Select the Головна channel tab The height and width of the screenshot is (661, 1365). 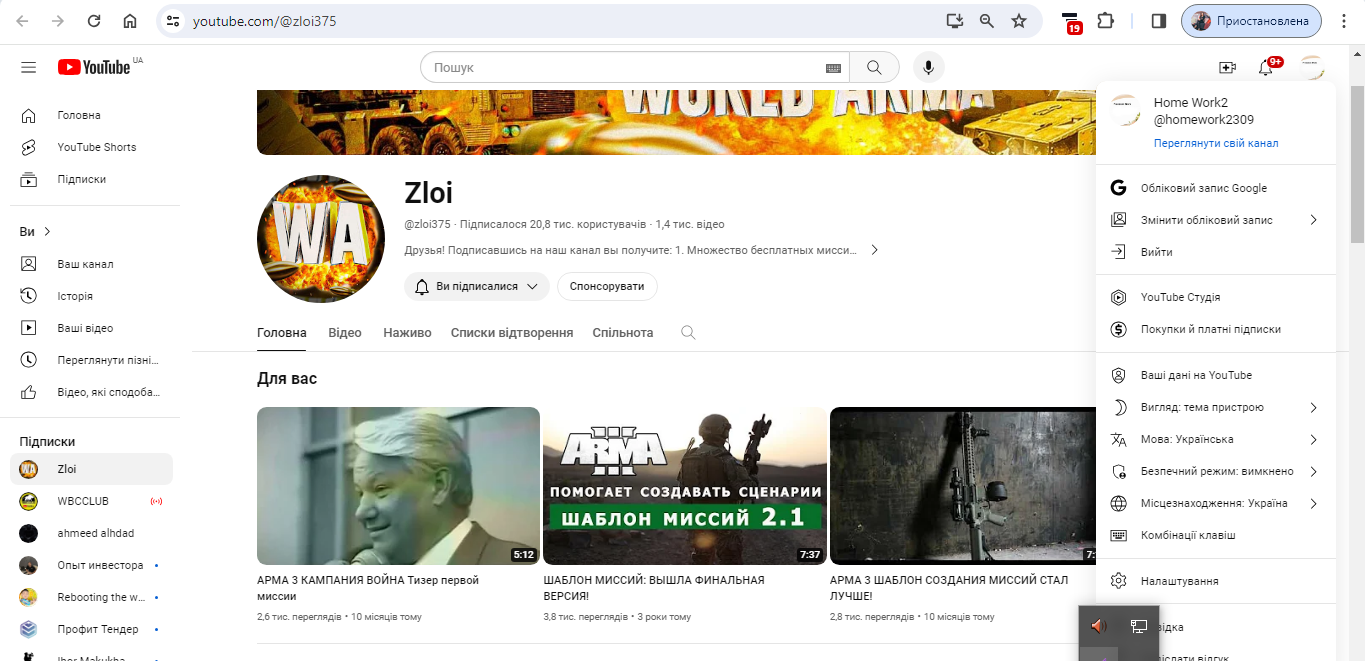(x=282, y=332)
